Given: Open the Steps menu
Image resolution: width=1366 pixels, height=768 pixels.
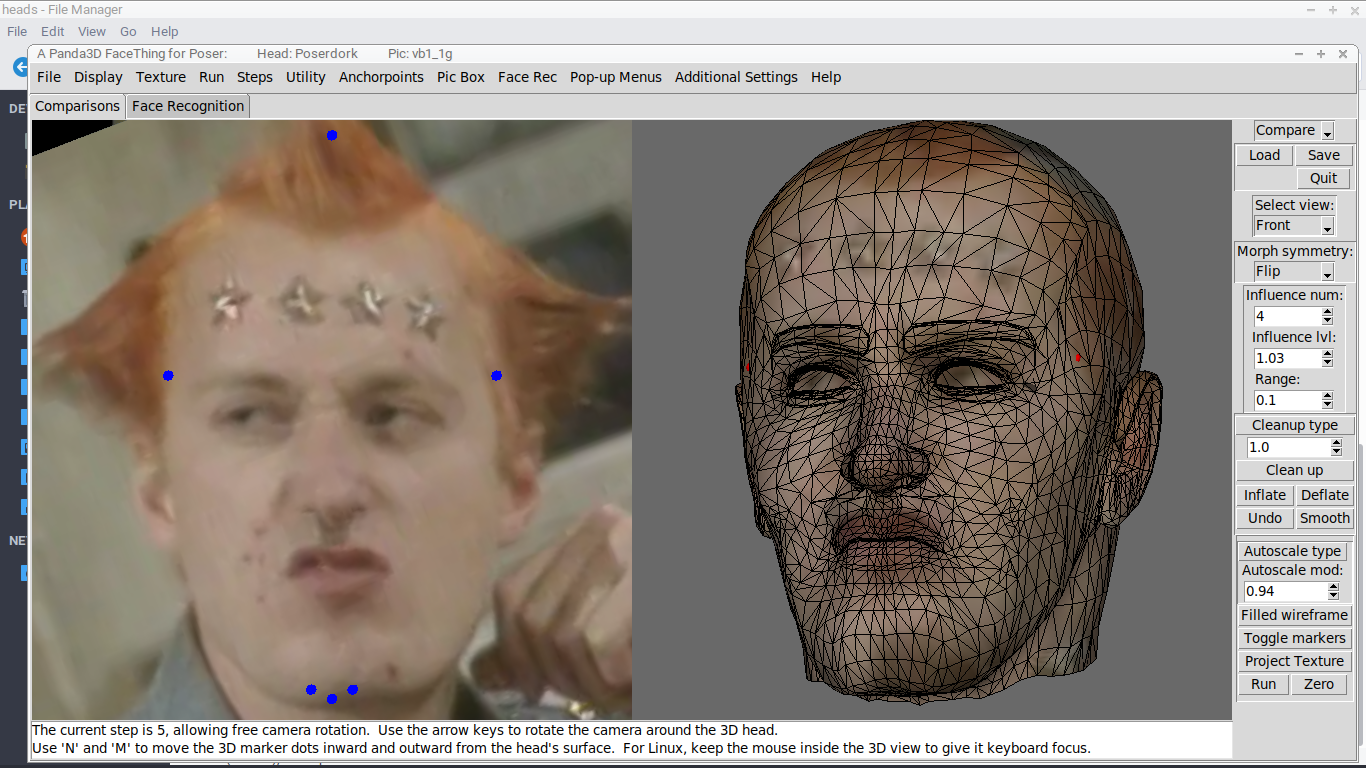Looking at the screenshot, I should 255,77.
